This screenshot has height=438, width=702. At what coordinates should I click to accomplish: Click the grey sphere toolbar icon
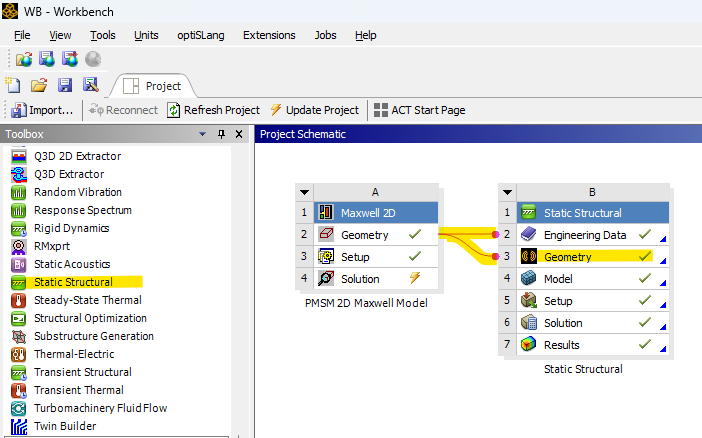coord(93,59)
